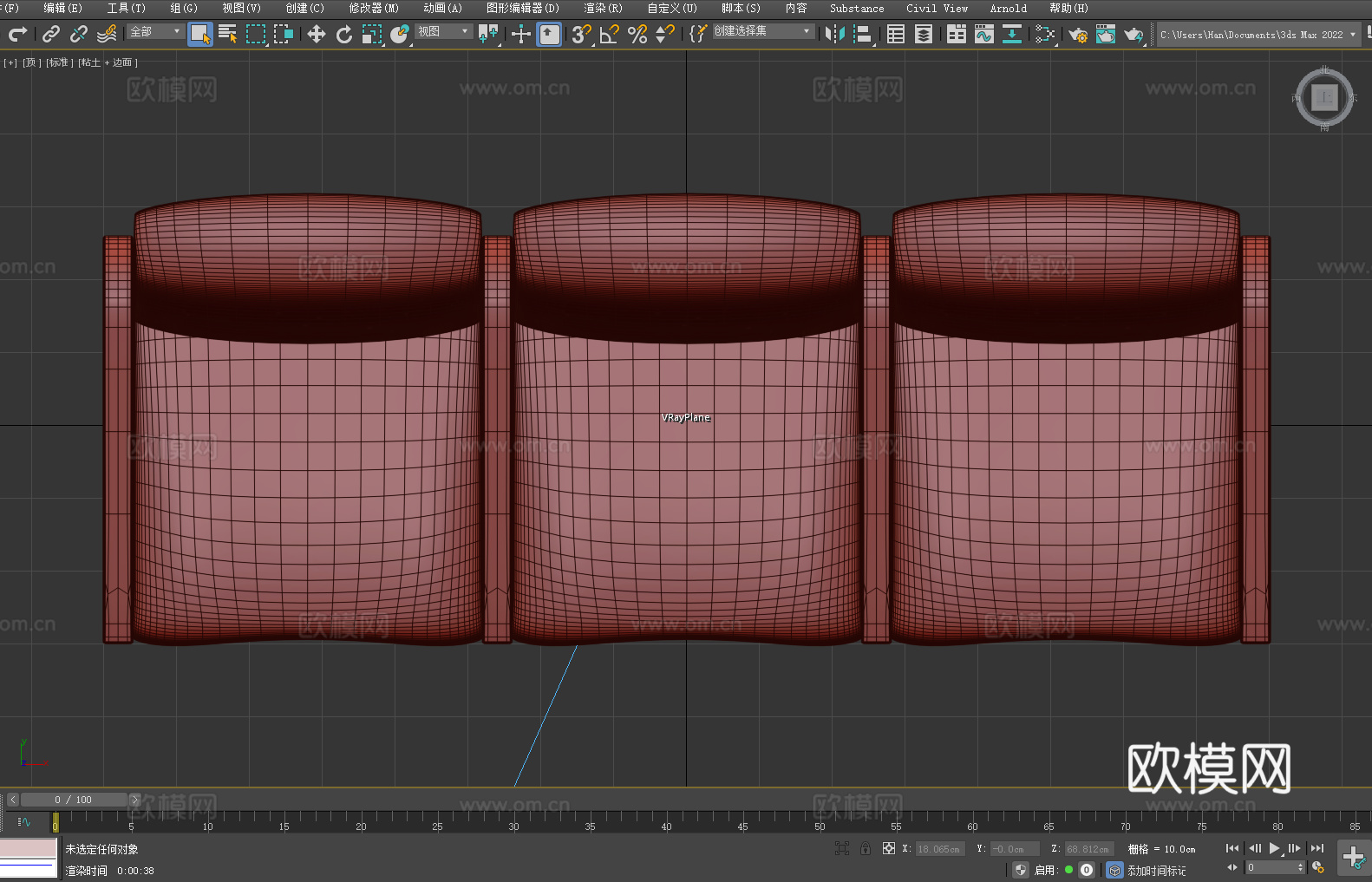Click the time slider 0 / 100 handle
1372x882 pixels.
[x=74, y=800]
